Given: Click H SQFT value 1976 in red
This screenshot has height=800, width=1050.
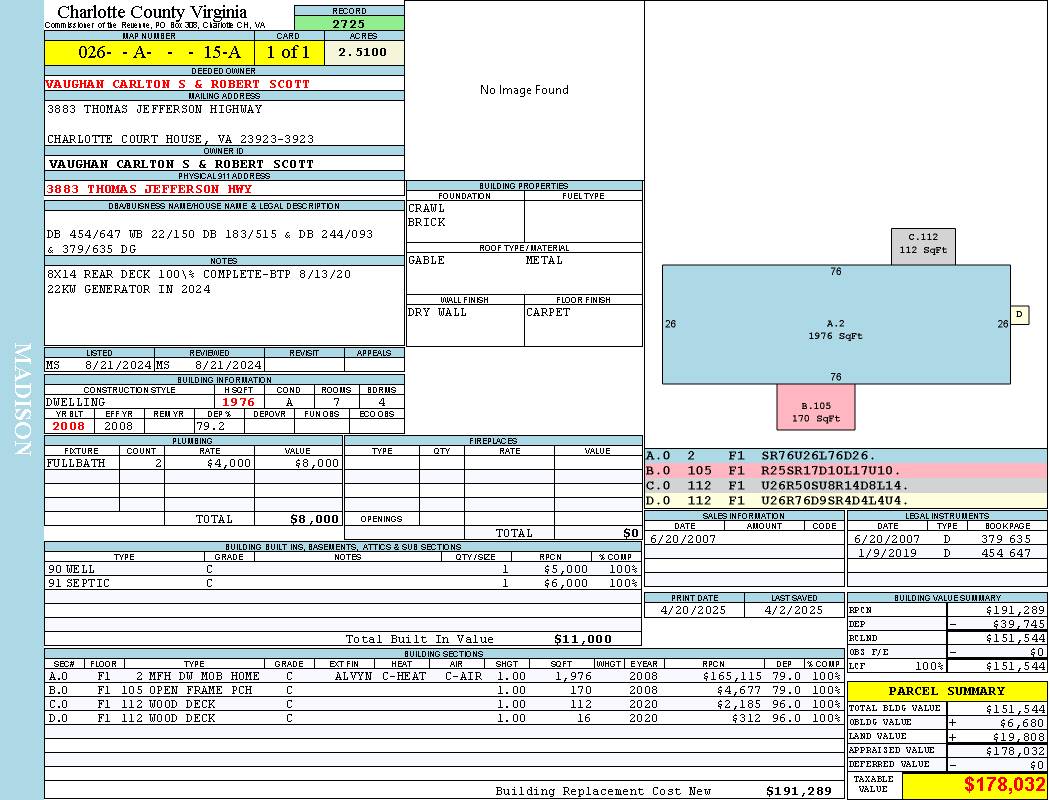Looking at the screenshot, I should [238, 402].
